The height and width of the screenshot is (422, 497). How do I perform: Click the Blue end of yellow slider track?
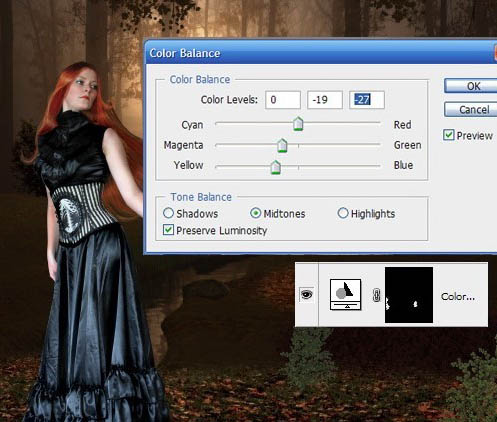[378, 166]
